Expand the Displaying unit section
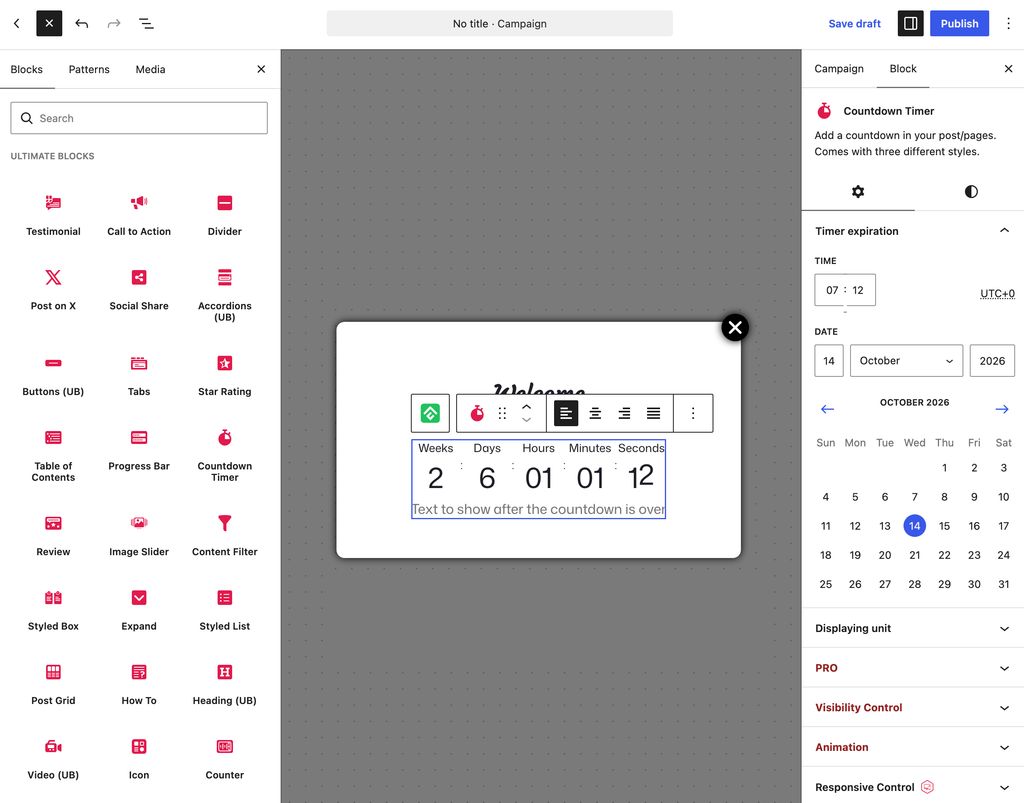 point(912,628)
